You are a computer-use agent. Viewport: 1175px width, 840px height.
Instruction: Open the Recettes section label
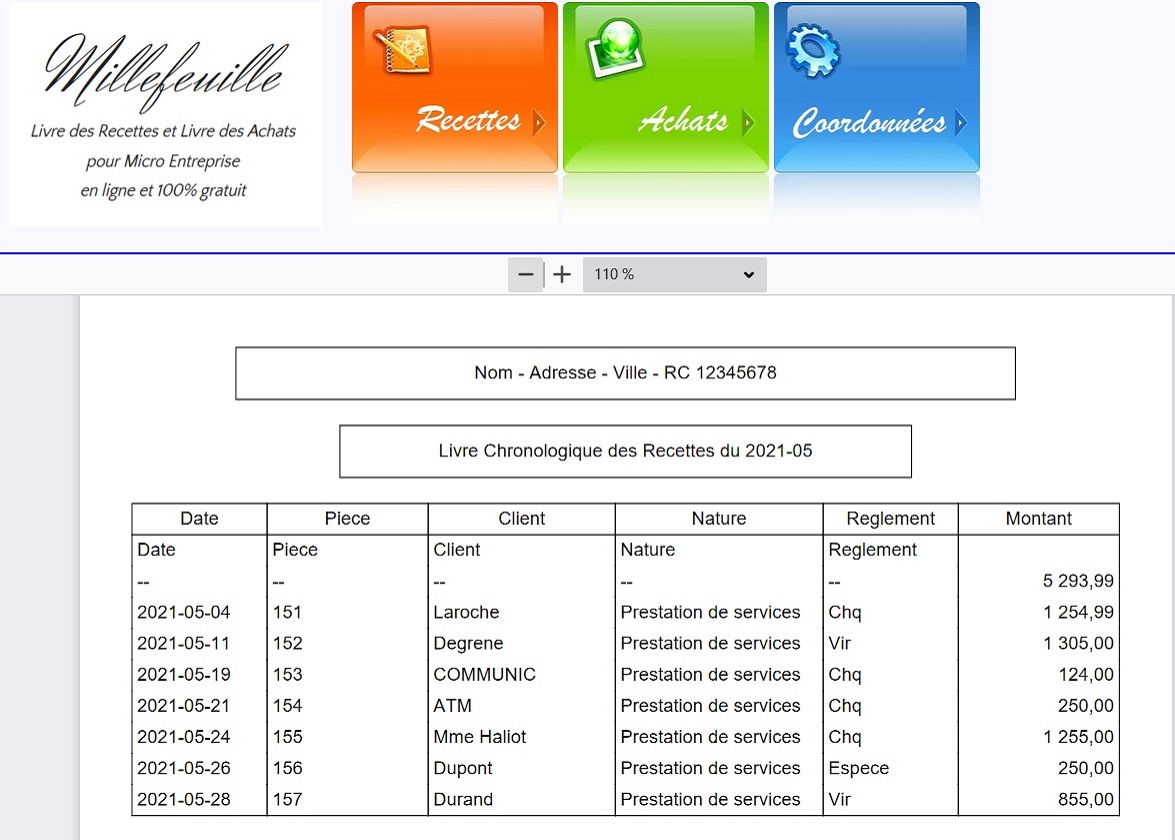pos(468,121)
